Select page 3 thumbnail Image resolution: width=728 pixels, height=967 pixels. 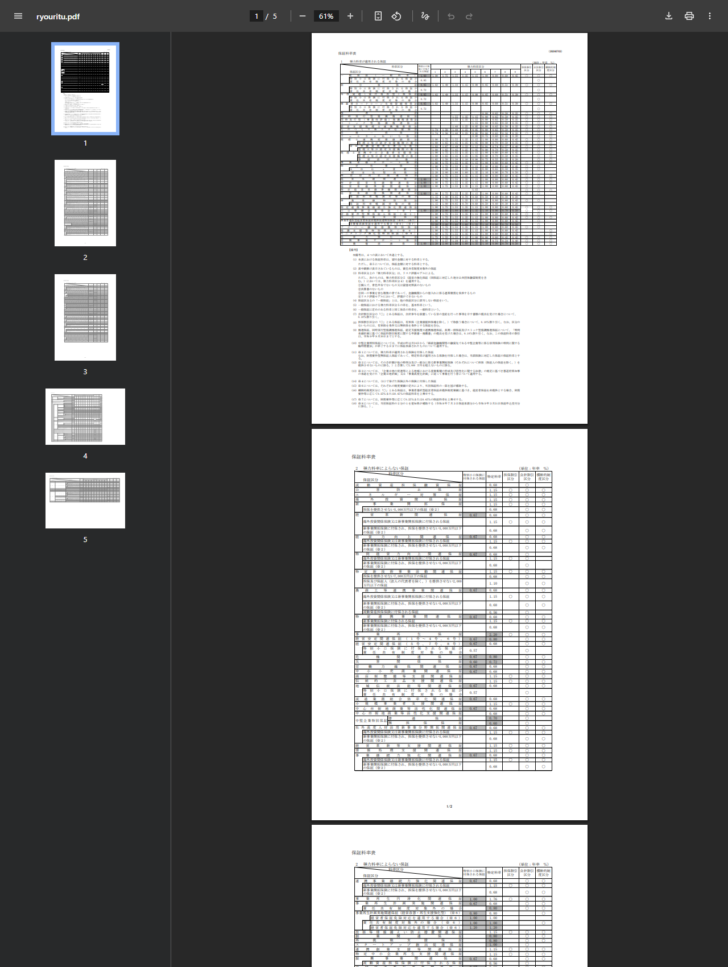(85, 317)
